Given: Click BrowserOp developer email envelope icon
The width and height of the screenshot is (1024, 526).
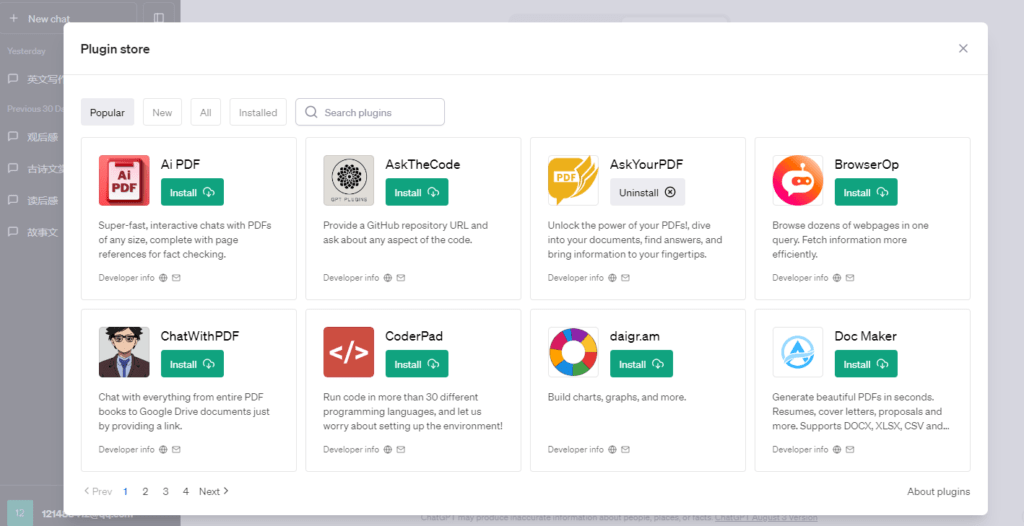Looking at the screenshot, I should (850, 278).
